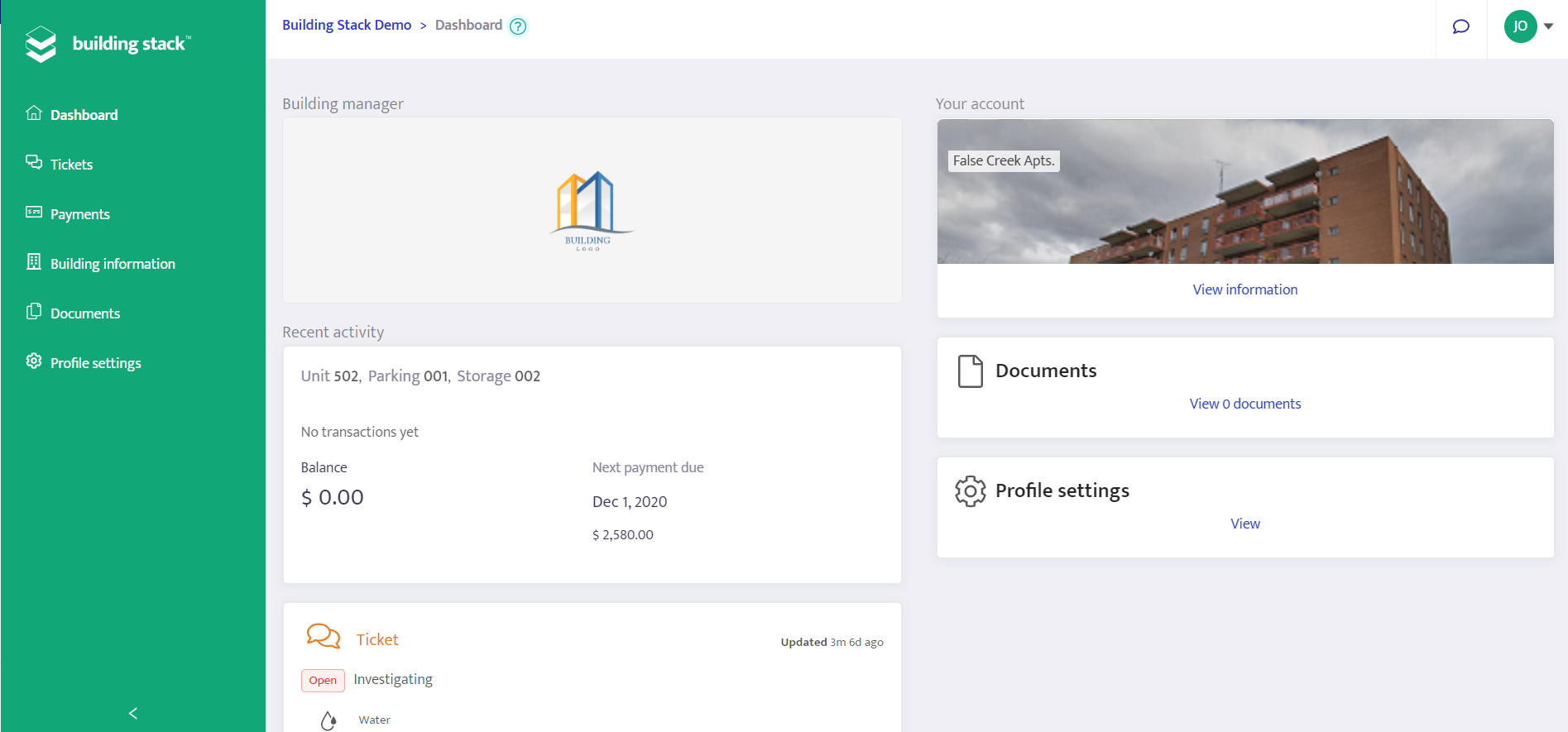1568x732 pixels.
Task: Click the Water category label
Action: [x=375, y=720]
